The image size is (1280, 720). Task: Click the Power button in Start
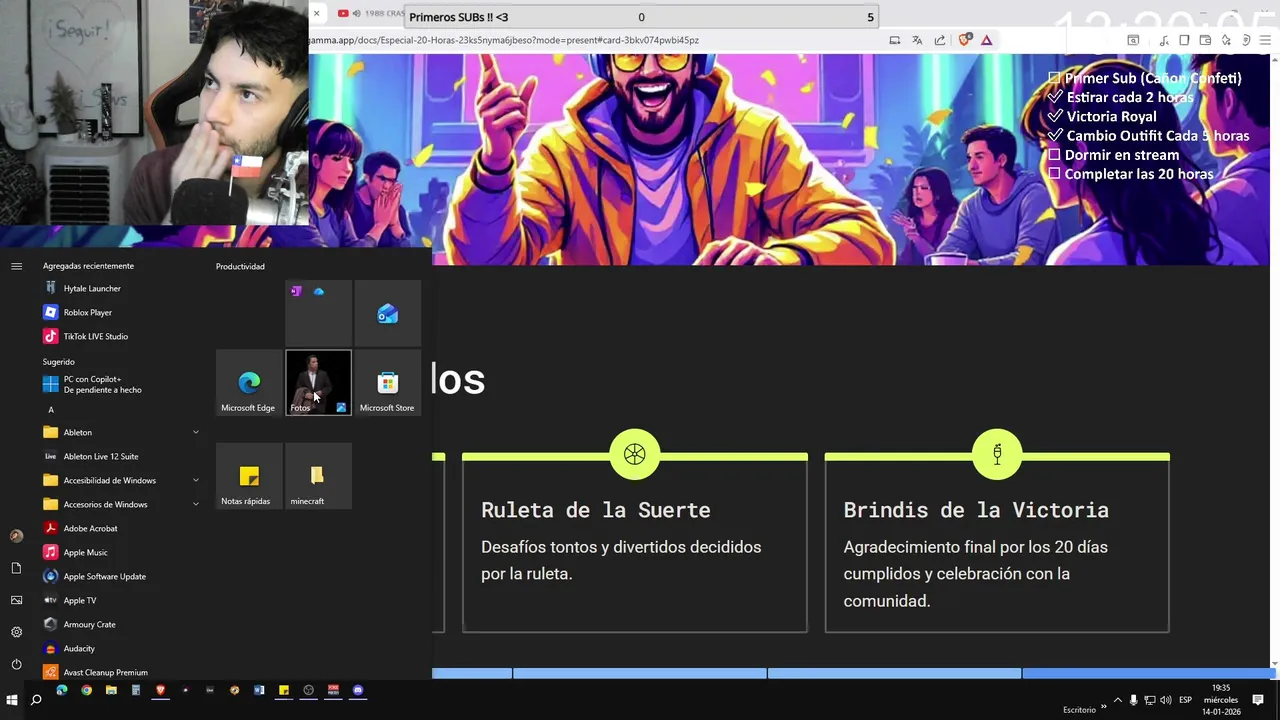[16, 664]
